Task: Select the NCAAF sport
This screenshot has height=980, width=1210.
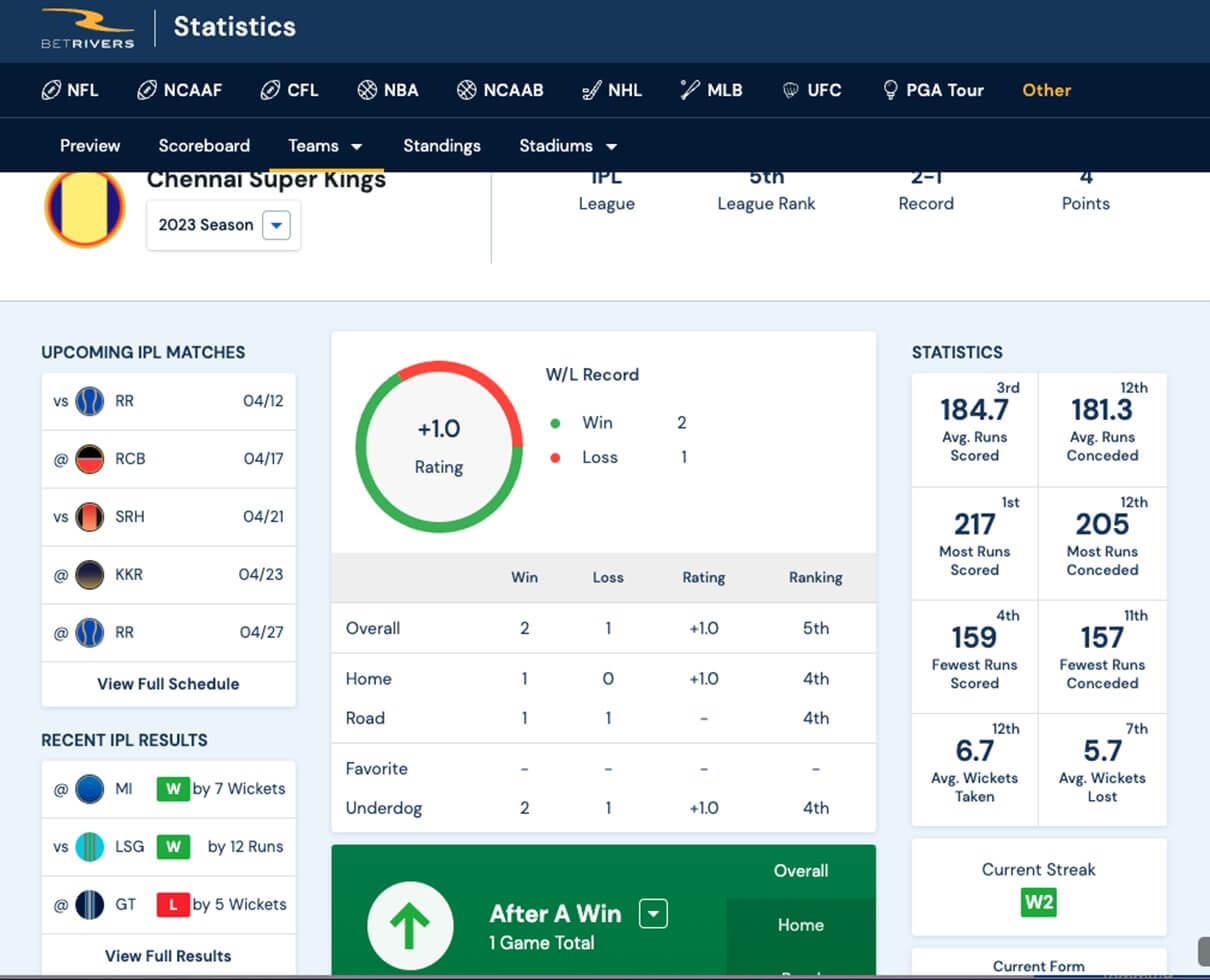Action: [180, 90]
